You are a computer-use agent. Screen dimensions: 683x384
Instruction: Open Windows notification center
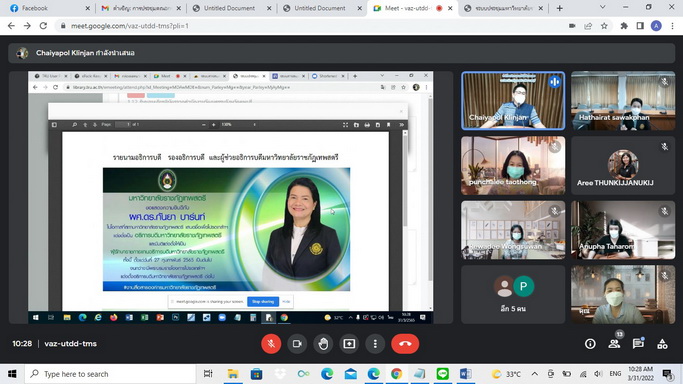(667, 374)
